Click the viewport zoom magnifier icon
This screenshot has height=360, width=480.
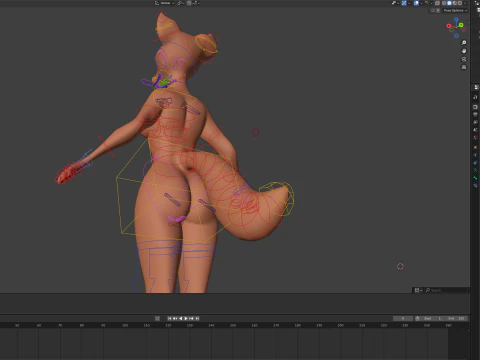pos(464,43)
